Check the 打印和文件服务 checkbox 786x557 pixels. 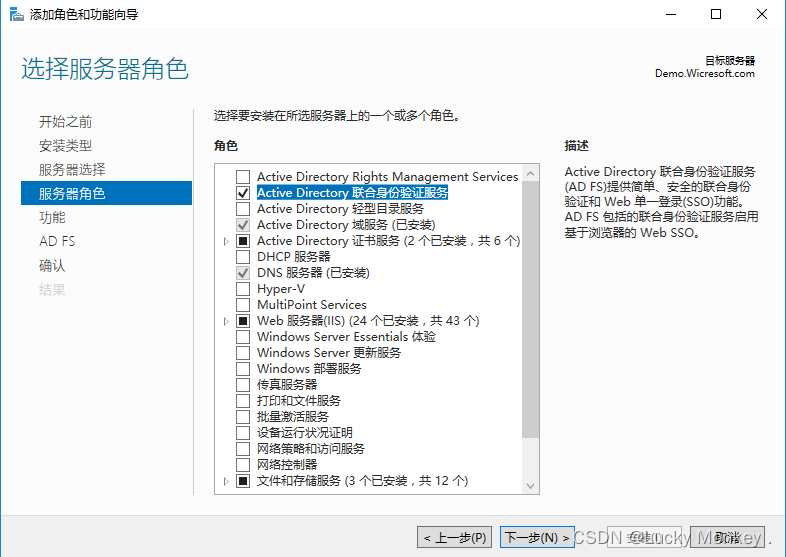(x=243, y=401)
